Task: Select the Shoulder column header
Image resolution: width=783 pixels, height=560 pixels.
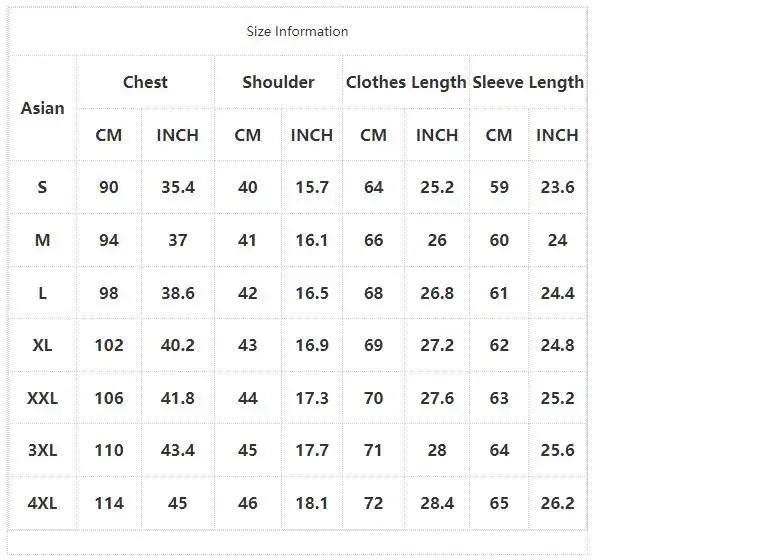Action: [278, 82]
